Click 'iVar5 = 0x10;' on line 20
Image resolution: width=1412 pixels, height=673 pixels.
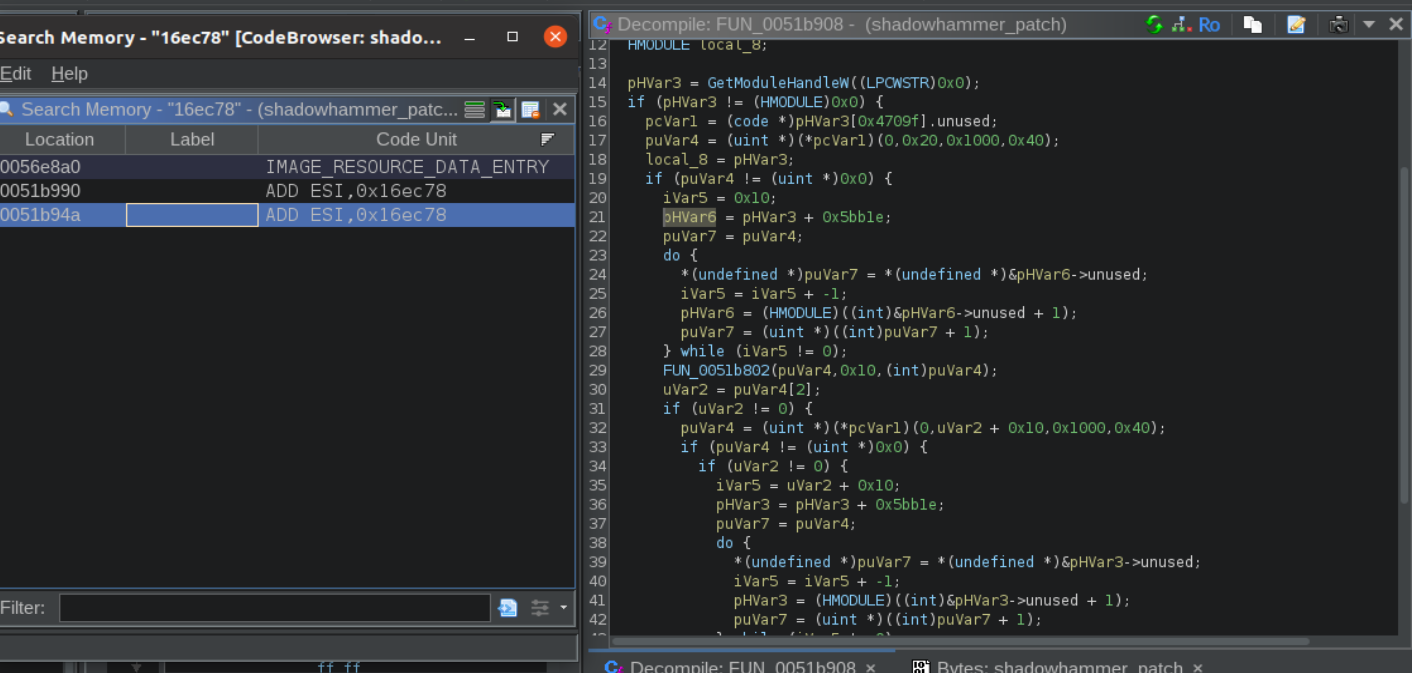pos(720,198)
